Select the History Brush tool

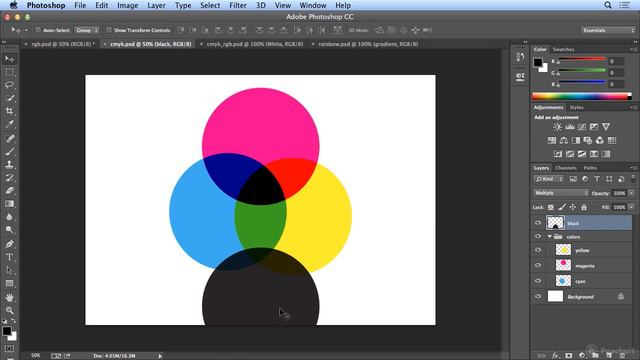tap(9, 178)
